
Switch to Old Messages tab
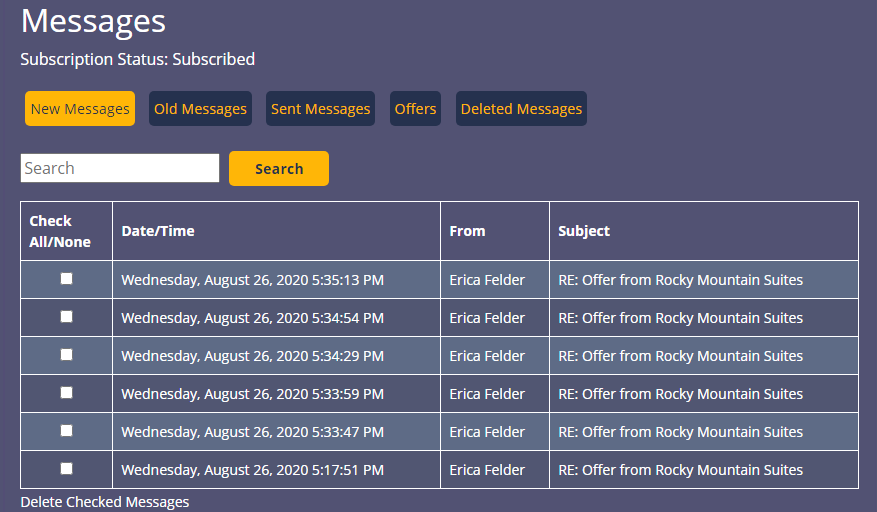click(200, 109)
